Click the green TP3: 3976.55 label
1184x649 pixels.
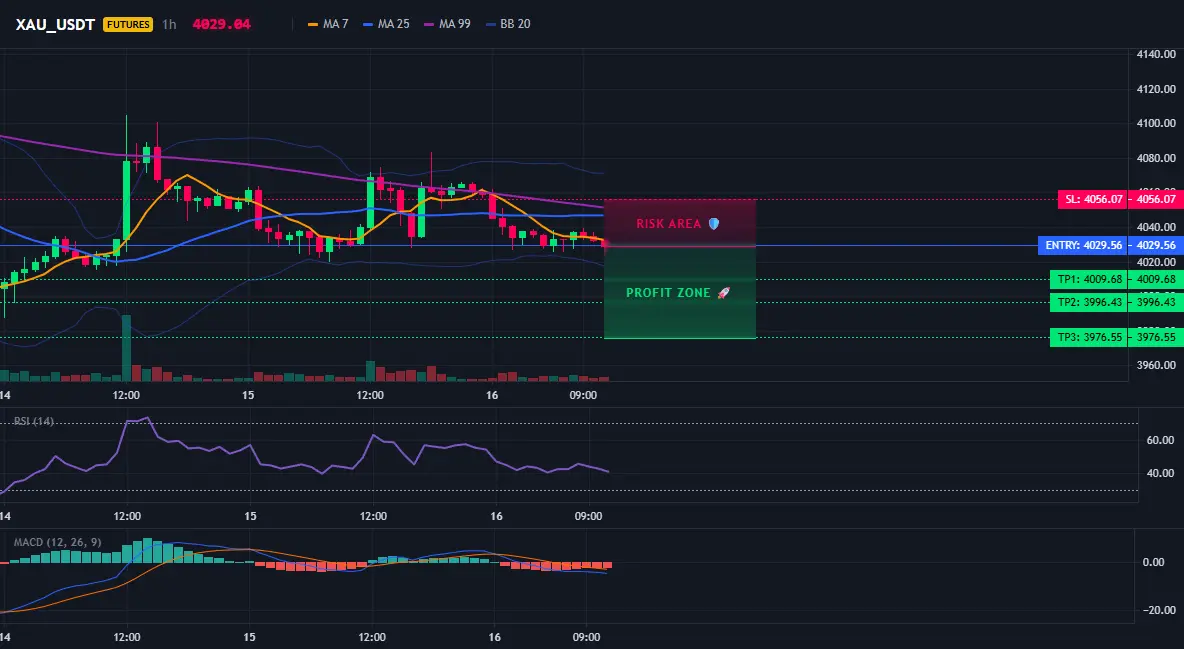pos(1089,338)
